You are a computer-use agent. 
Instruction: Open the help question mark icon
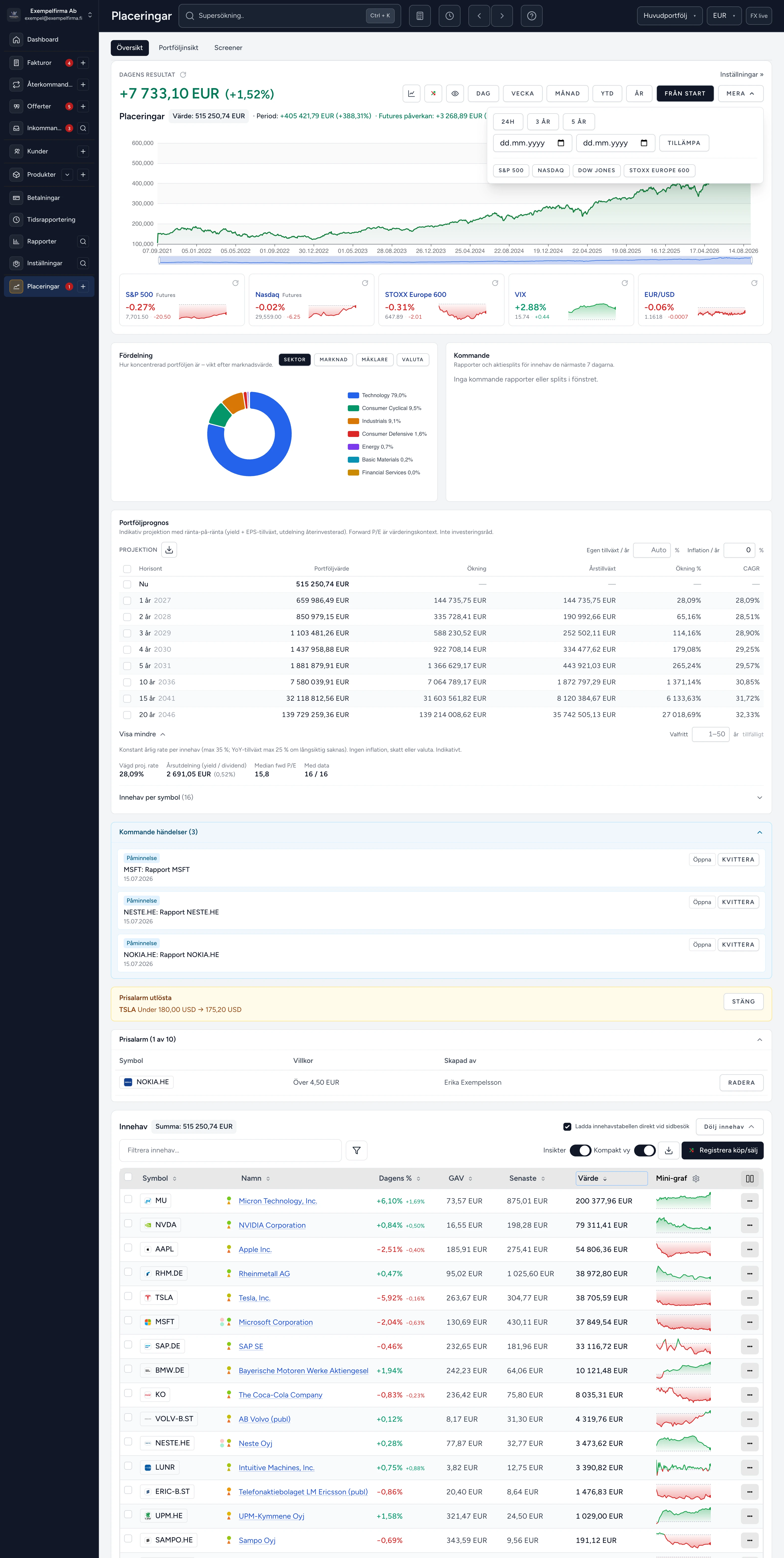tap(531, 16)
